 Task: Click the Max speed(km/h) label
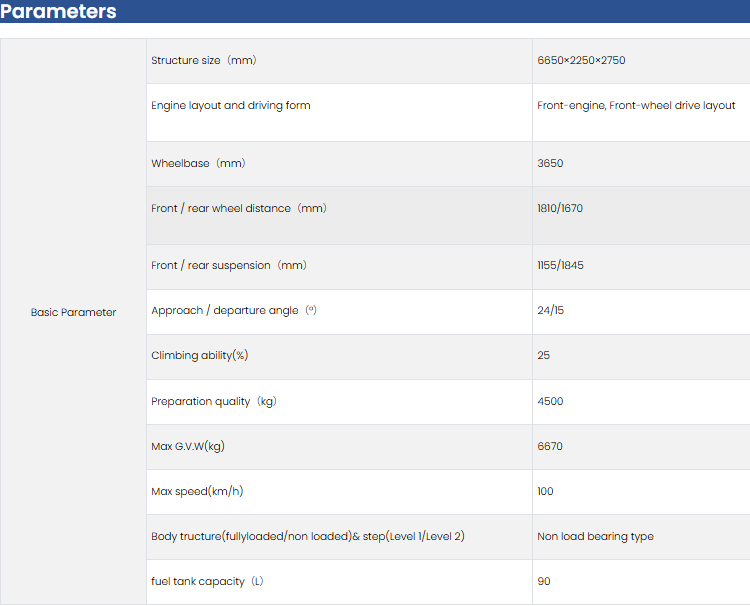point(197,491)
